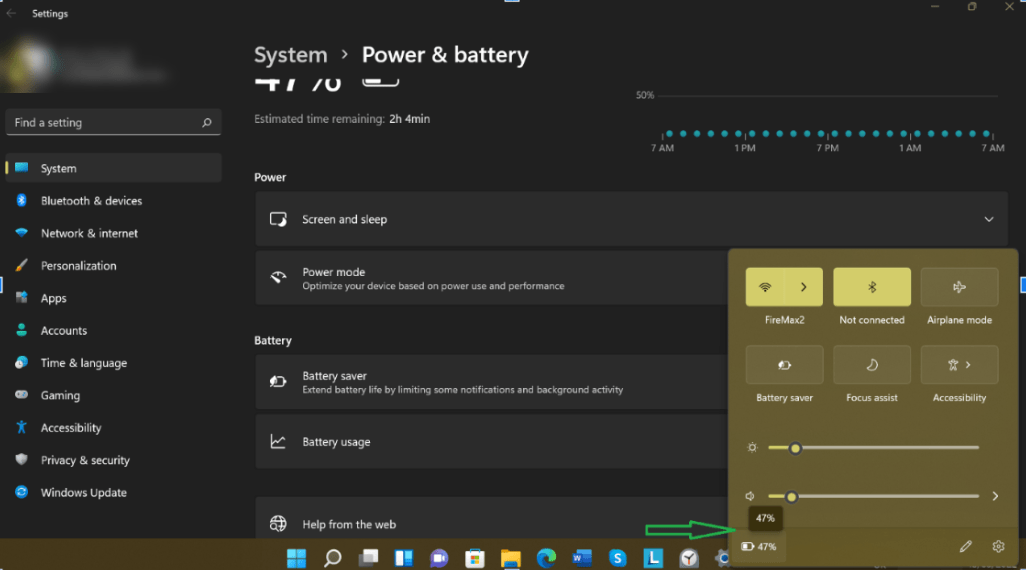Open taskbar Search magnifier icon
This screenshot has width=1026, height=570.
click(333, 558)
